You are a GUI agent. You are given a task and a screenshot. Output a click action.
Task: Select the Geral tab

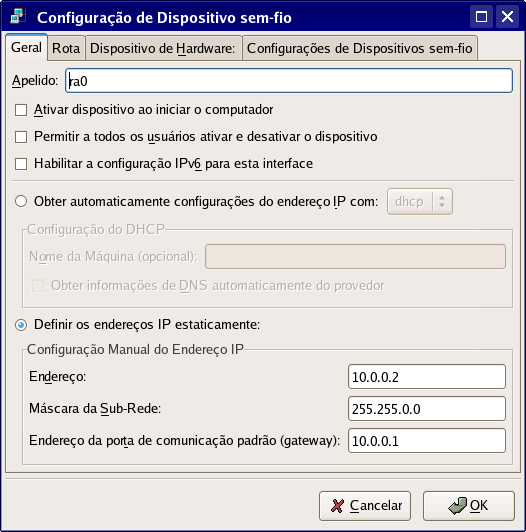point(26,47)
